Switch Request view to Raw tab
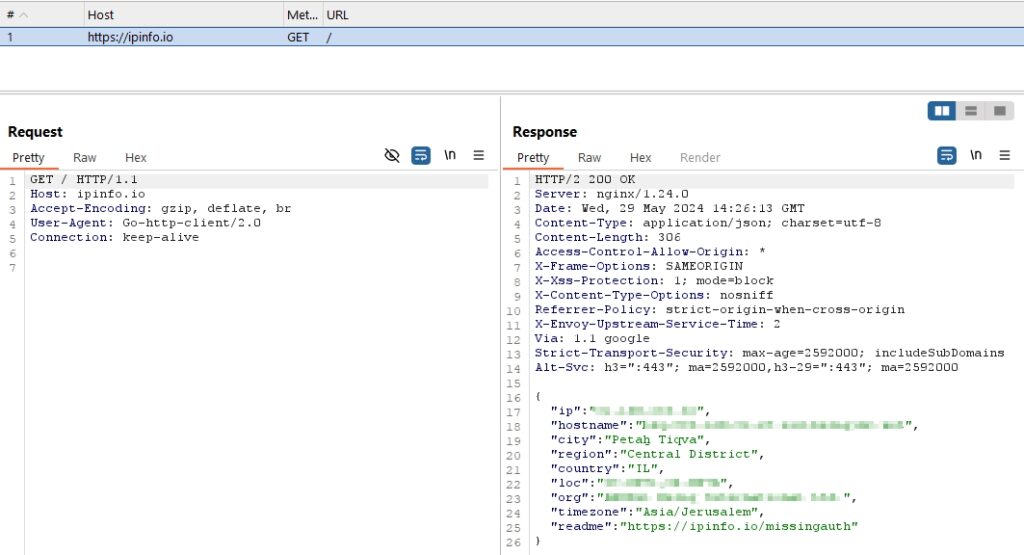1024x555 pixels. click(85, 158)
